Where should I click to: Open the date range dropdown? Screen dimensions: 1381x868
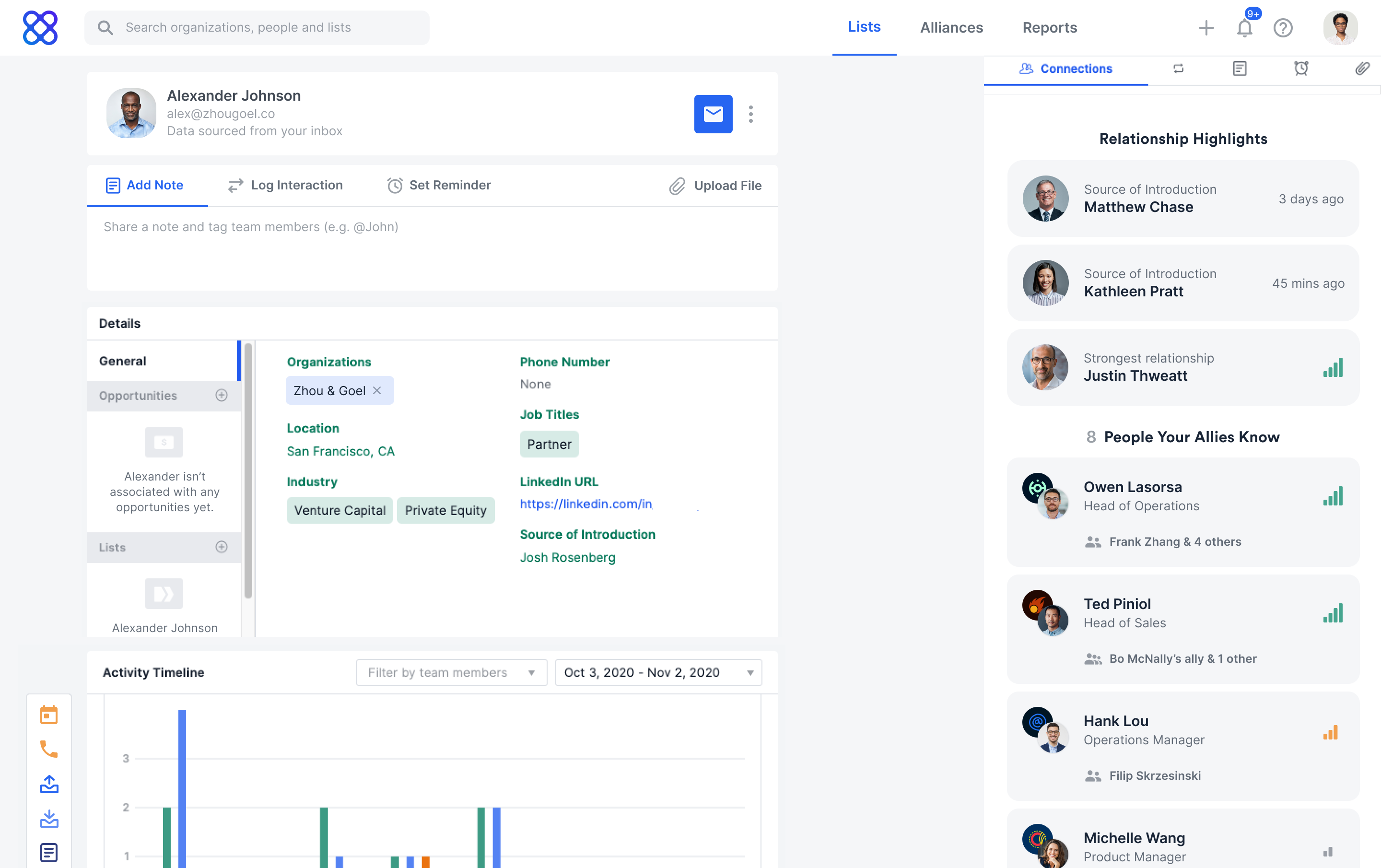(x=658, y=672)
